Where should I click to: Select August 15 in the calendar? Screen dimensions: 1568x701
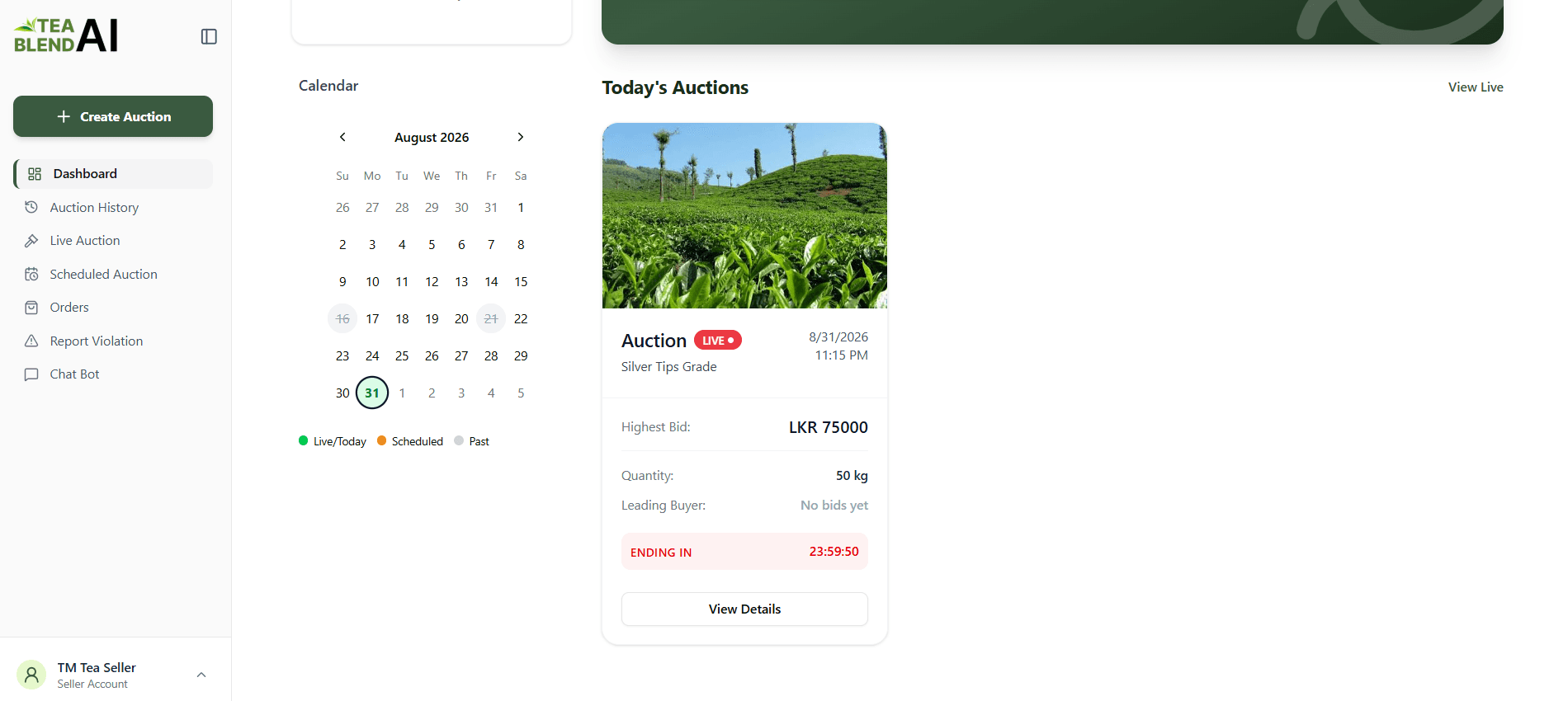click(x=521, y=281)
